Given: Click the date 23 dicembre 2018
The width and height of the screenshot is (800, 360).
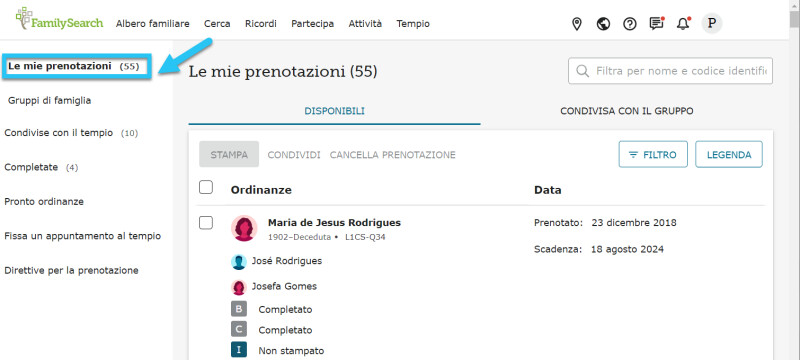Looking at the screenshot, I should click(634, 223).
